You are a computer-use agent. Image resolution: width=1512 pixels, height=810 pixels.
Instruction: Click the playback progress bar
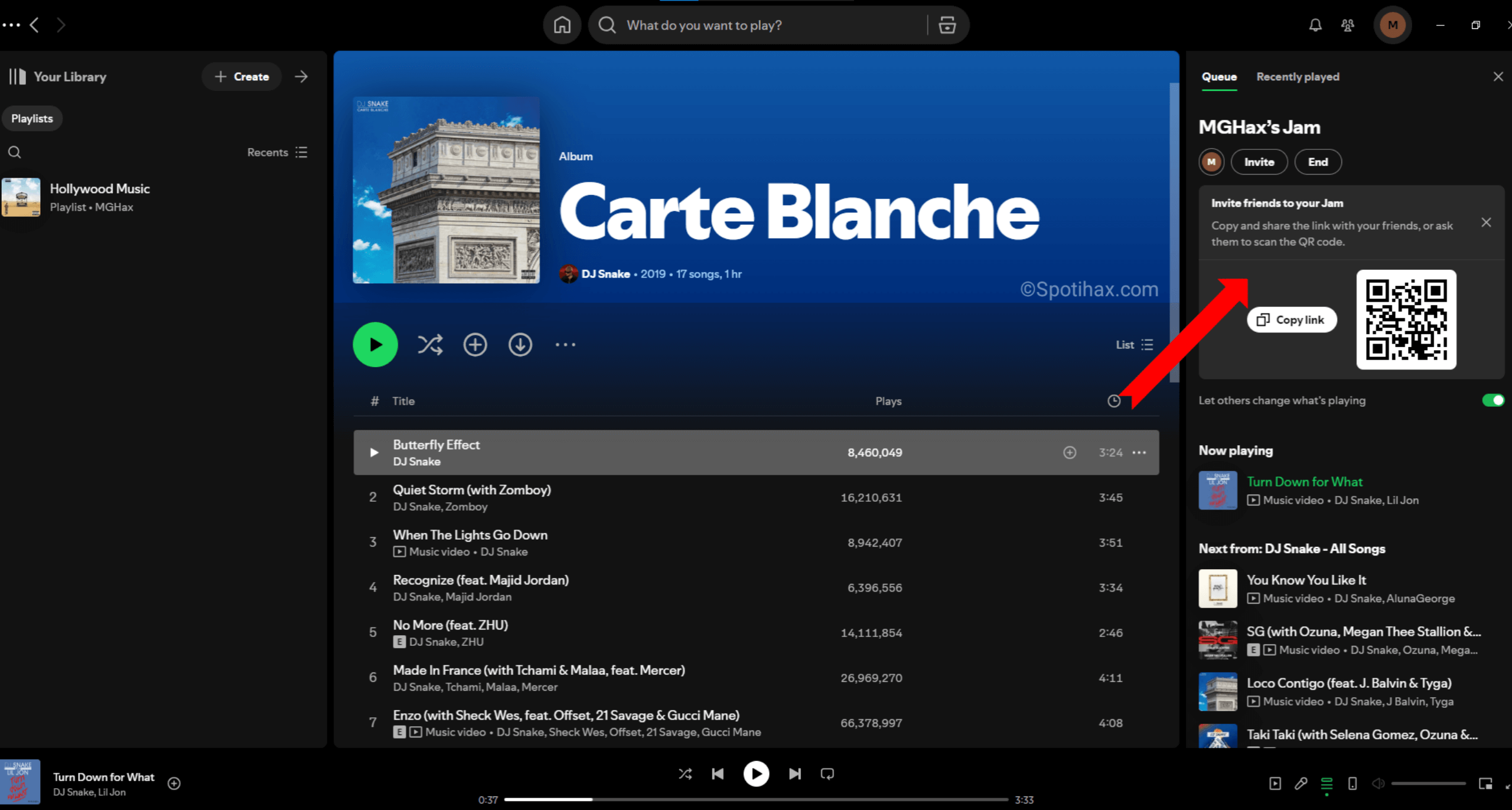pyautogui.click(x=756, y=800)
